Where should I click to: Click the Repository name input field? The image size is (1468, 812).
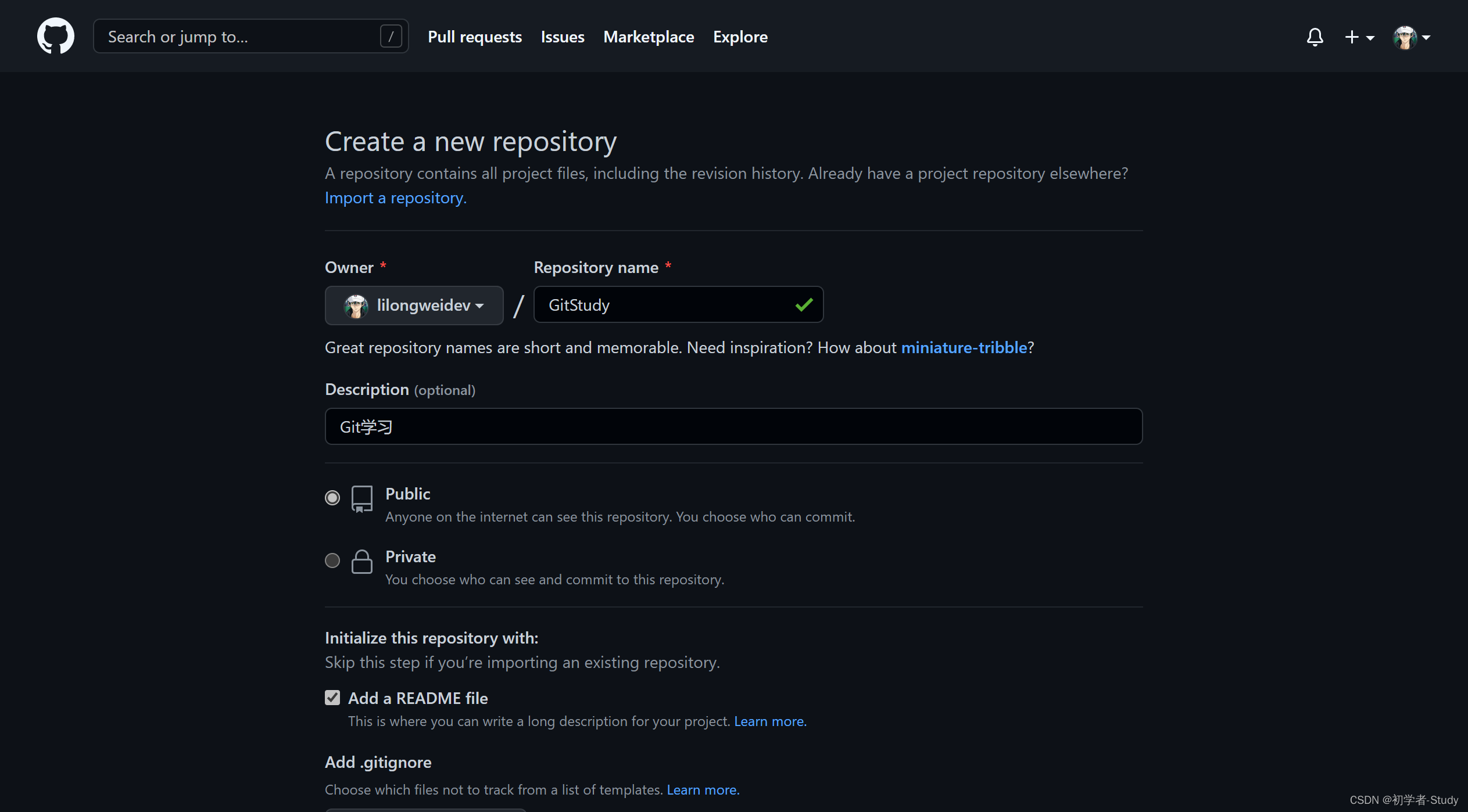(680, 305)
